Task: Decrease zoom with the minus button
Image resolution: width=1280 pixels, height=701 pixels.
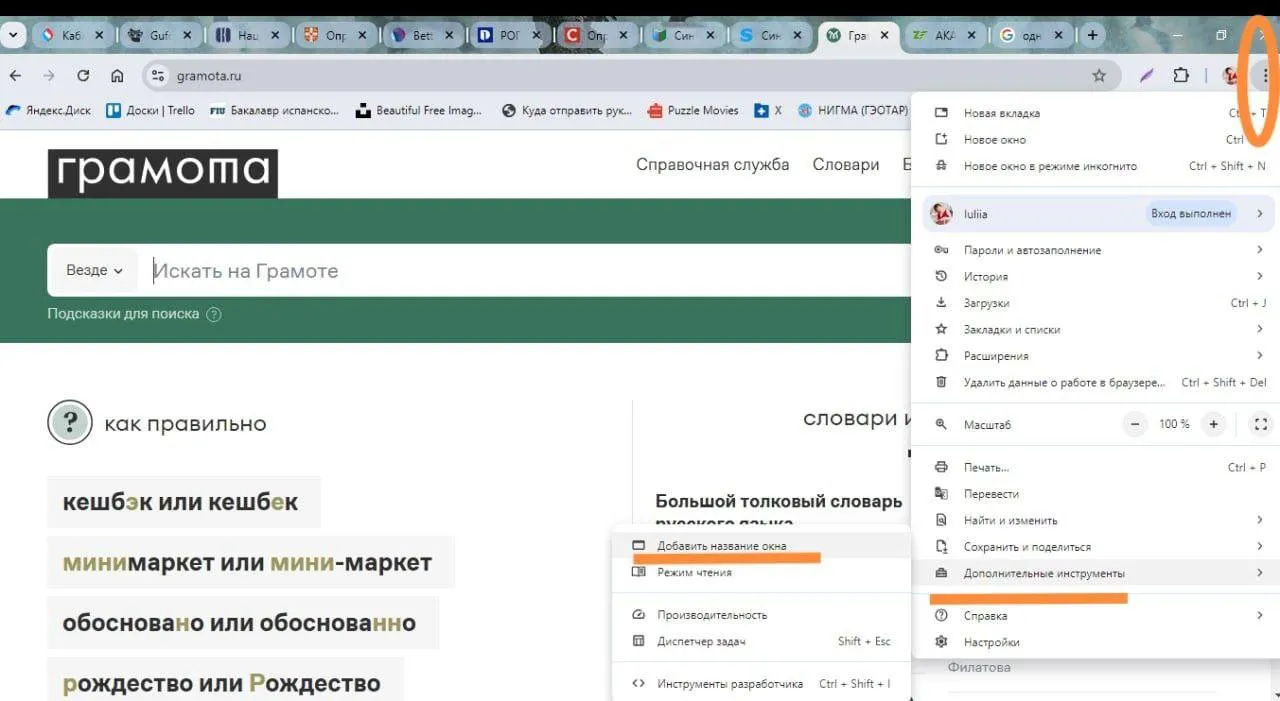Action: 1134,424
